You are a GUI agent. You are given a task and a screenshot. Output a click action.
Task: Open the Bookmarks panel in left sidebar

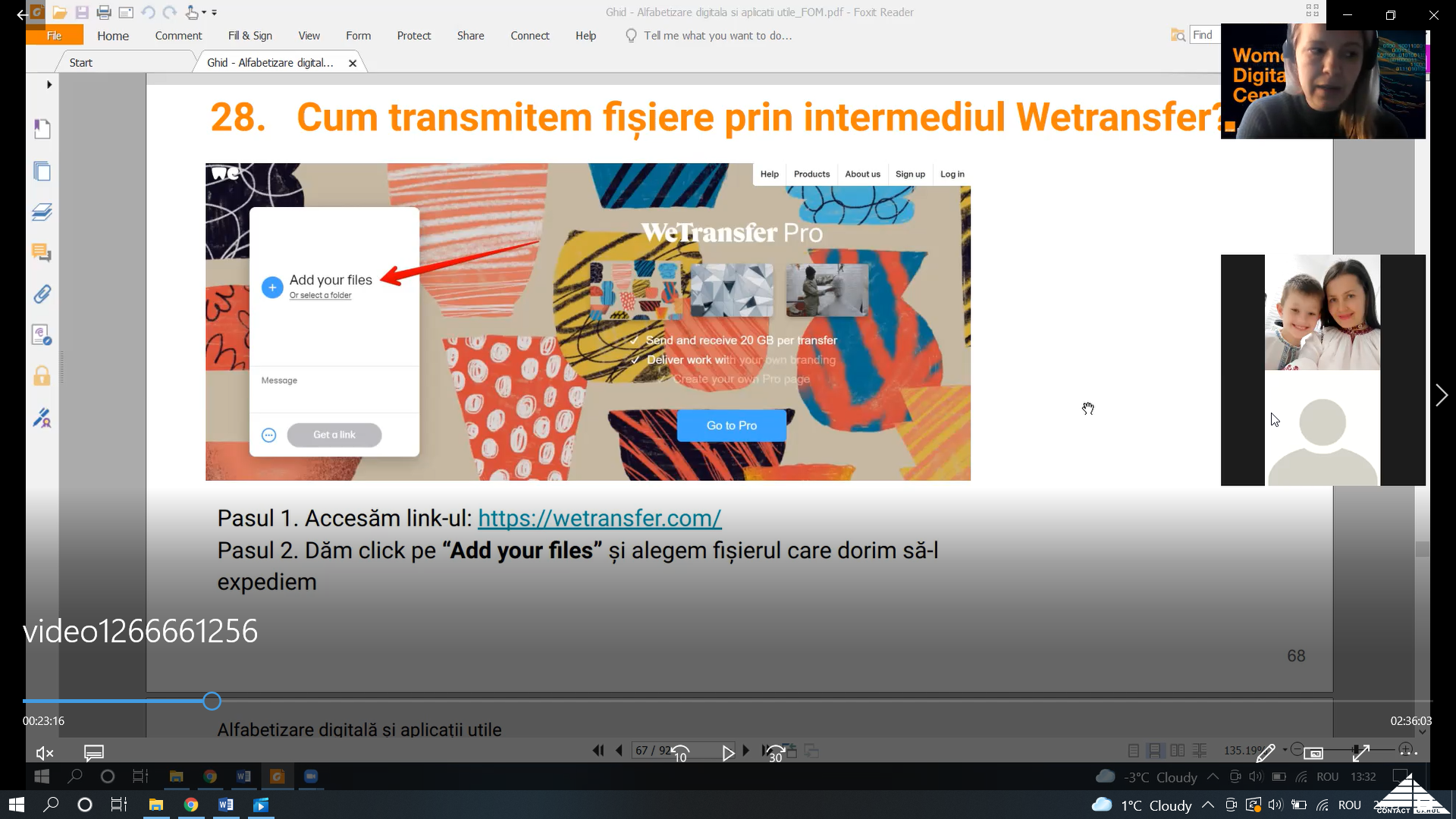coord(42,129)
